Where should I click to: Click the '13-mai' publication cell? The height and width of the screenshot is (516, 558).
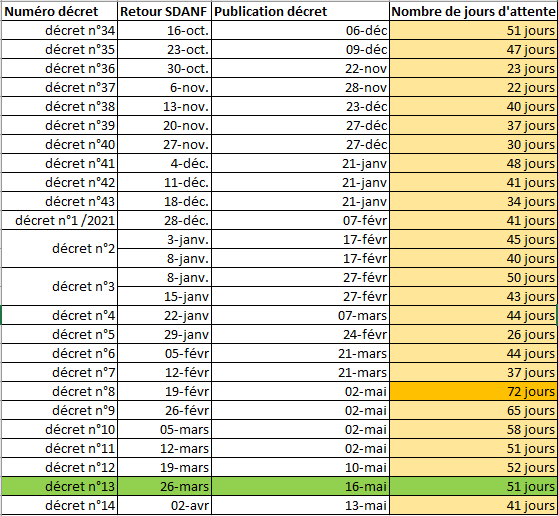[x=300, y=505]
